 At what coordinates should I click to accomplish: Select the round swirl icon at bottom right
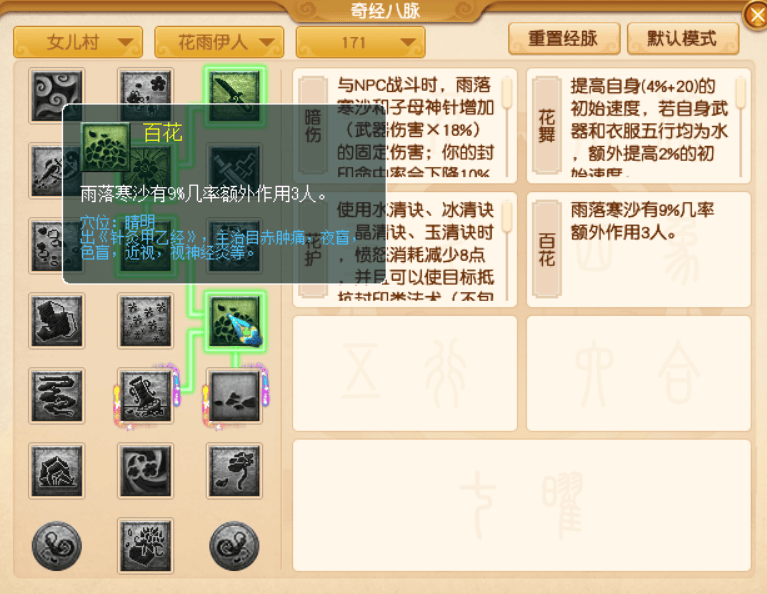click(x=235, y=546)
